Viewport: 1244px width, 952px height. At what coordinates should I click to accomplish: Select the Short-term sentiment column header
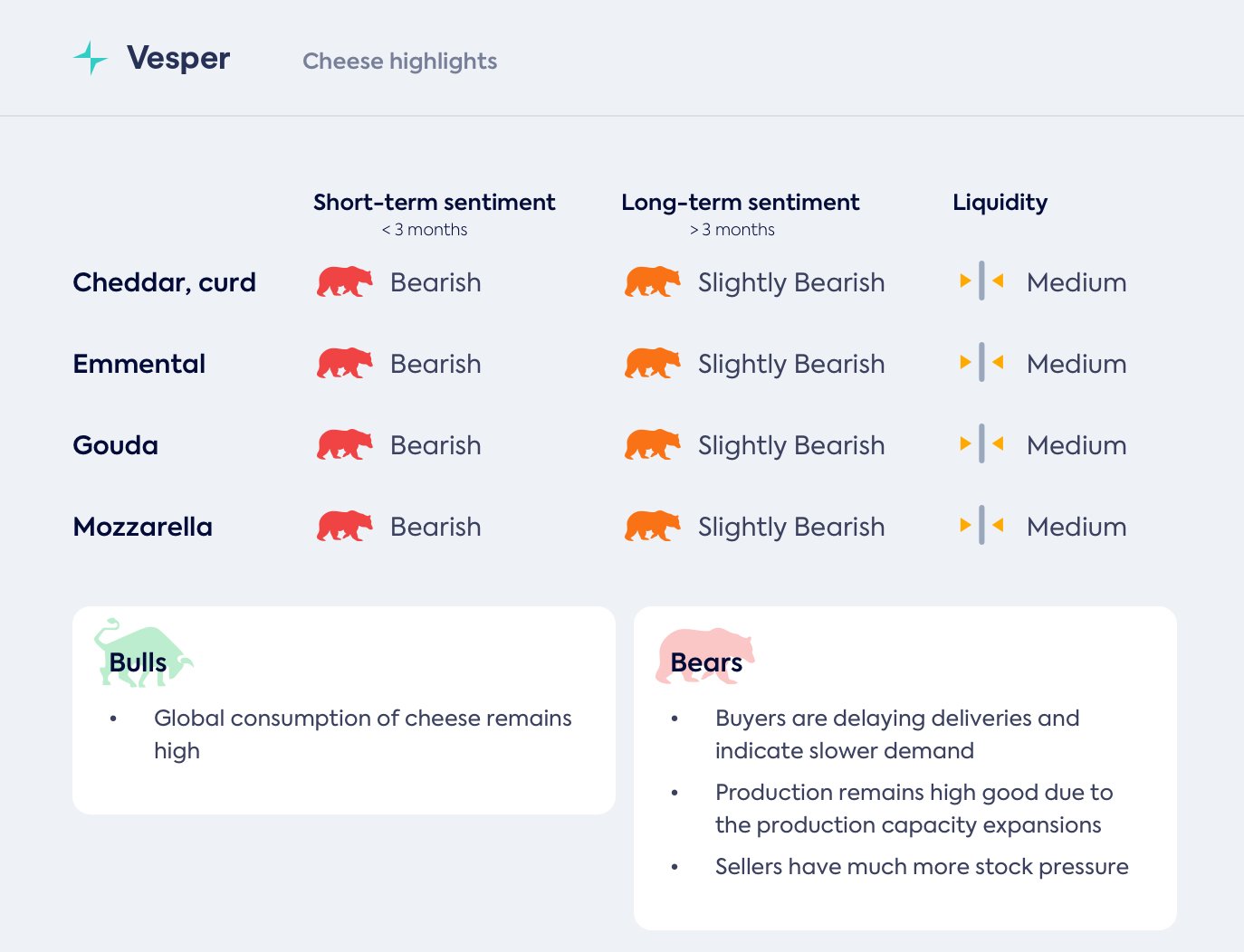(434, 203)
